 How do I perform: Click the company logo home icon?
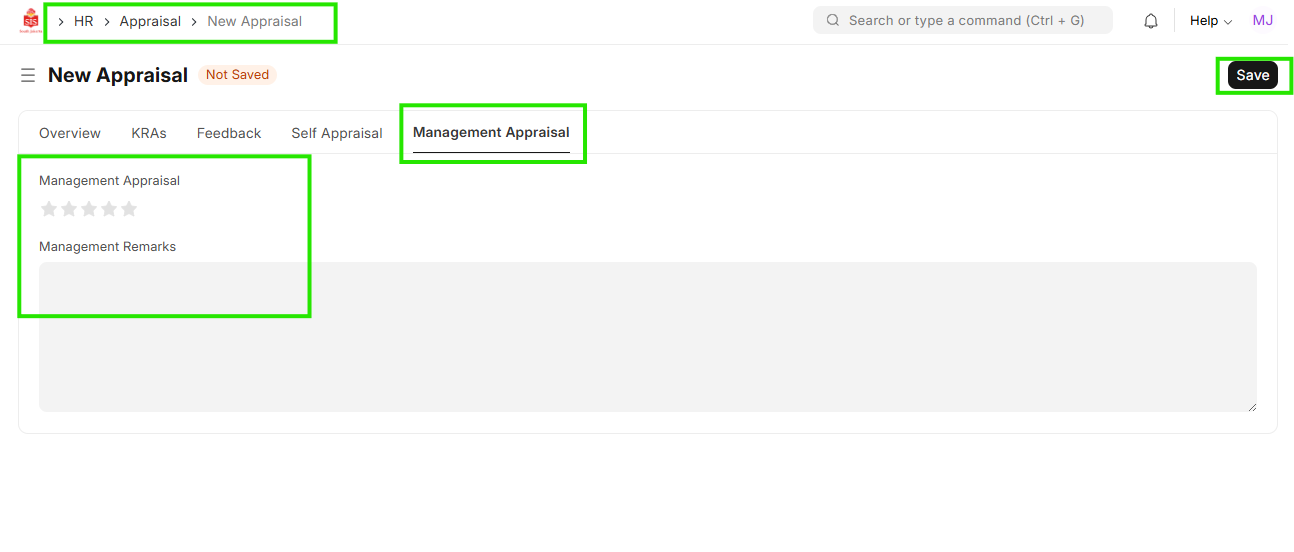[x=30, y=21]
